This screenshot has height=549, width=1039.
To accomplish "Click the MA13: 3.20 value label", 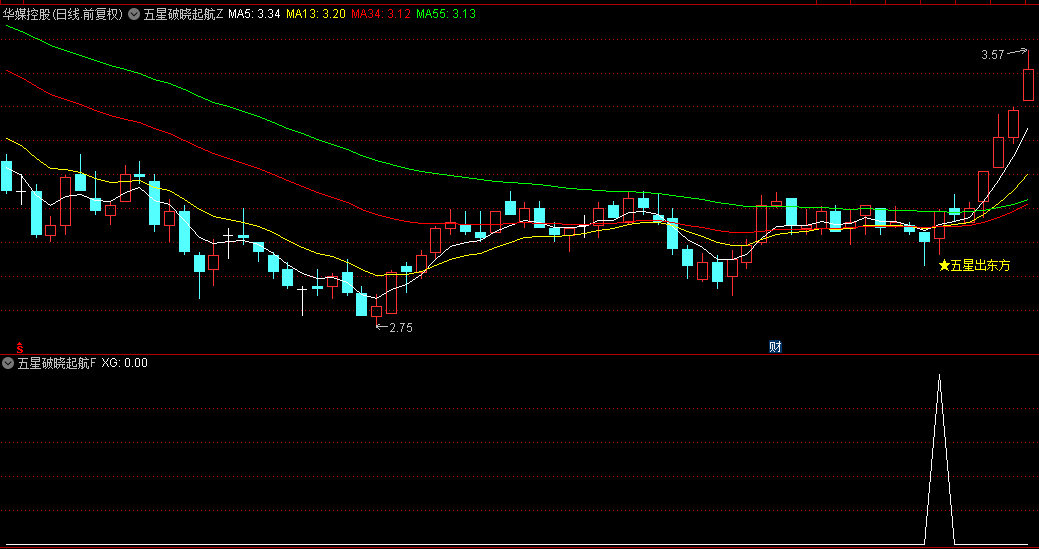I will click(x=316, y=14).
